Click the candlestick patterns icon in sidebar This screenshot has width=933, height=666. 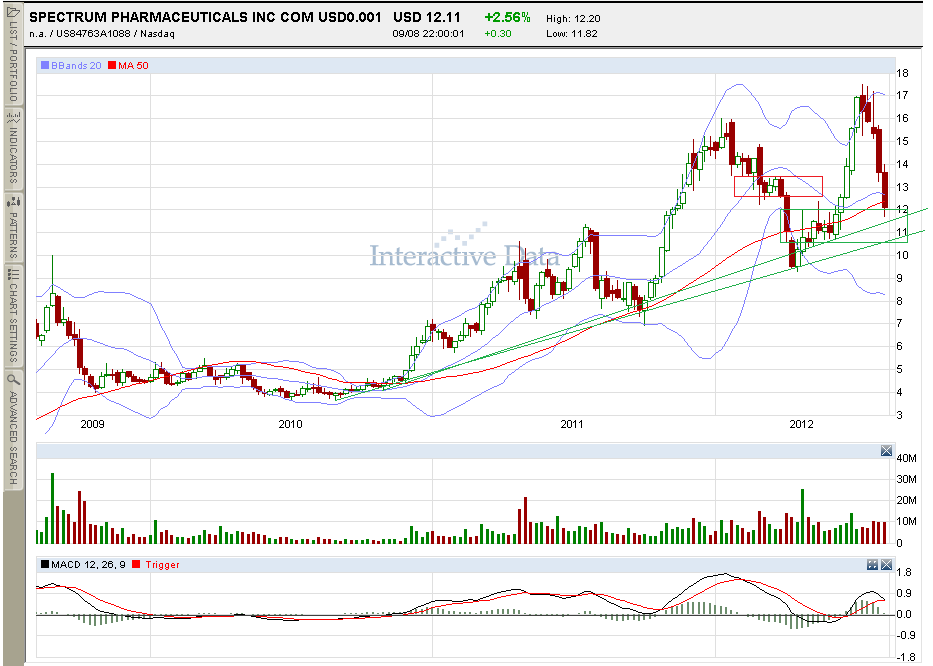pos(13,202)
